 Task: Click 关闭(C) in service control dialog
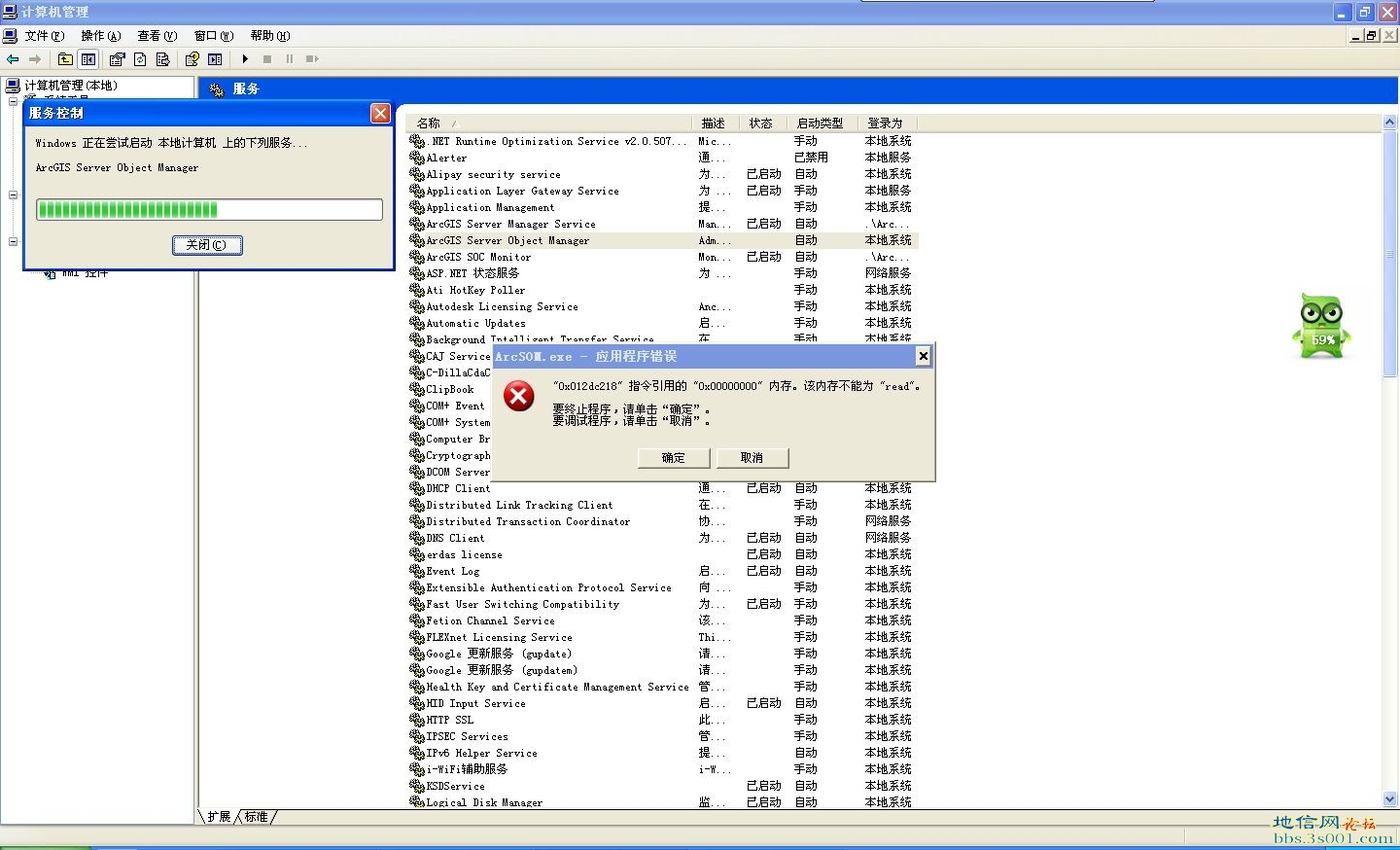click(207, 245)
